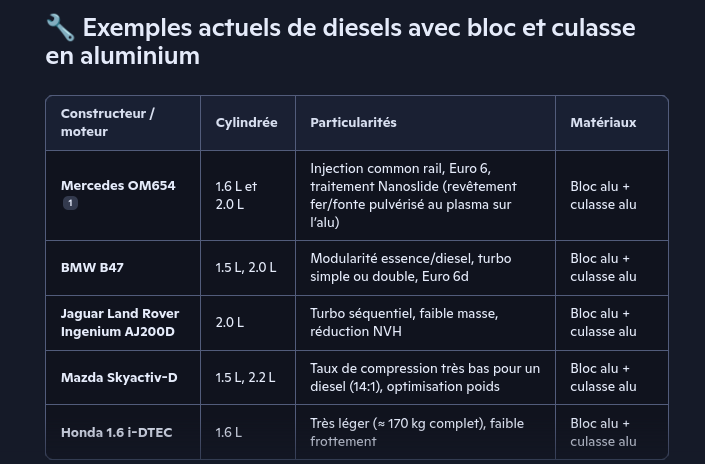Select the Honda 1.6 i-DTEC cell
The width and height of the screenshot is (705, 464).
point(116,432)
